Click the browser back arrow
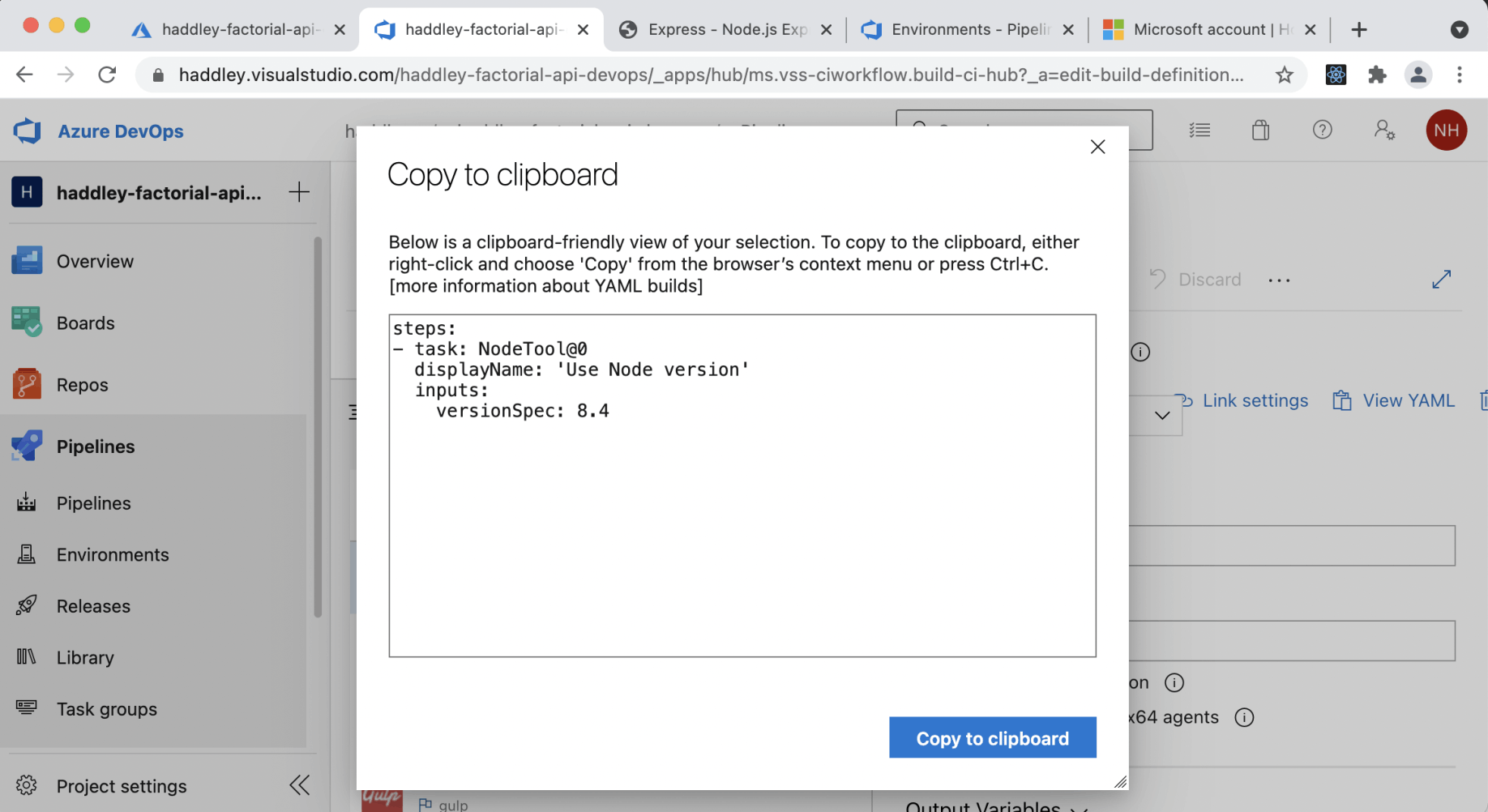1488x812 pixels. 24,75
